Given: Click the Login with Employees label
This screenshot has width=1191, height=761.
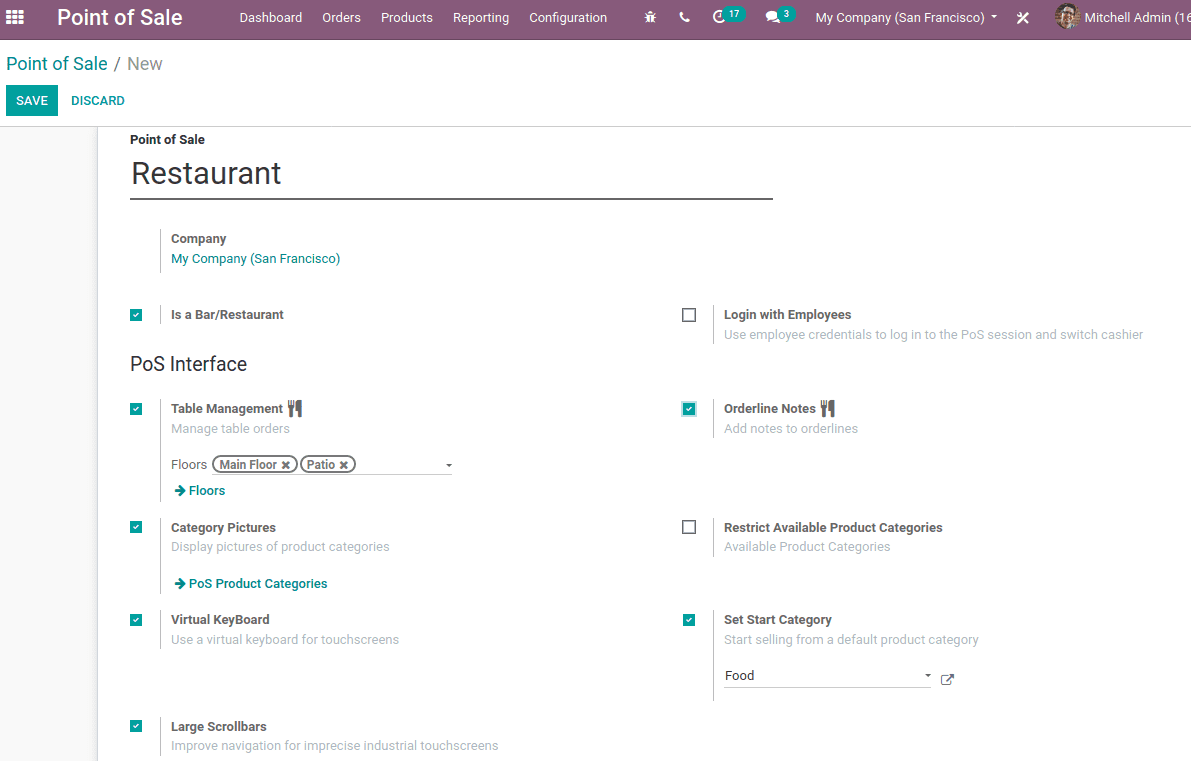Looking at the screenshot, I should click(x=788, y=314).
